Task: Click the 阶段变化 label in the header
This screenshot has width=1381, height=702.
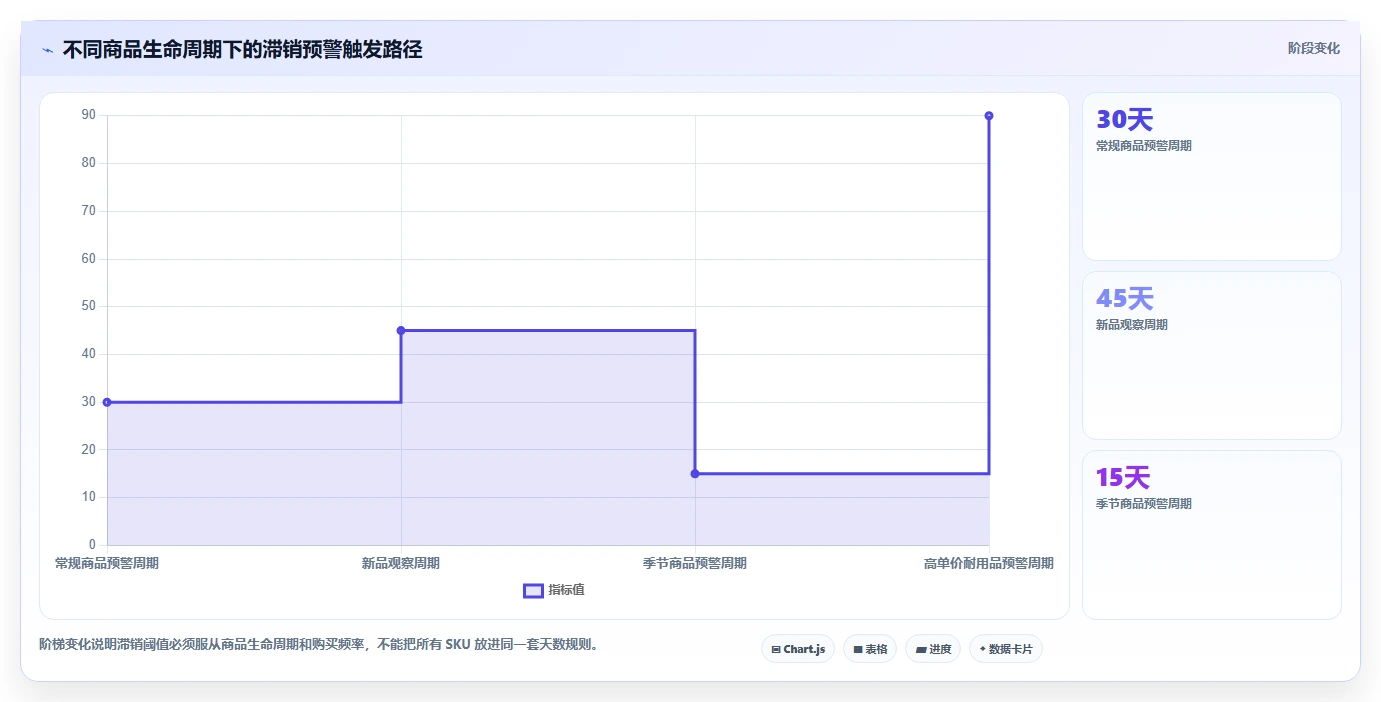Action: (1313, 48)
